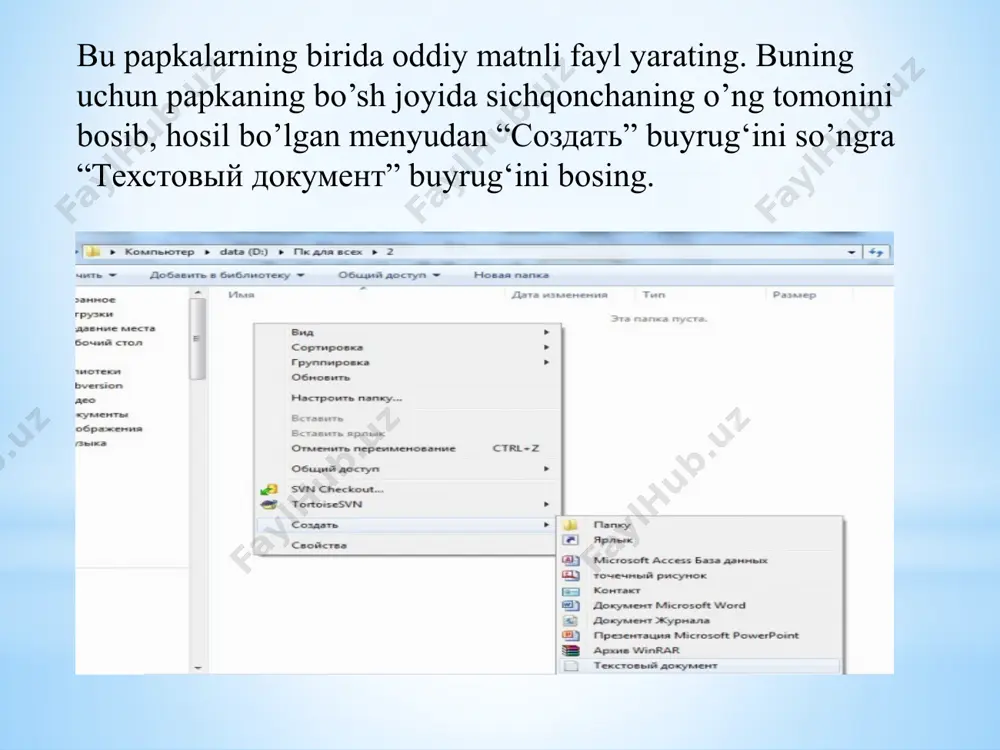The width and height of the screenshot is (1000, 750).
Task: Open Добавить в библиотеку dropdown
Action: click(227, 275)
